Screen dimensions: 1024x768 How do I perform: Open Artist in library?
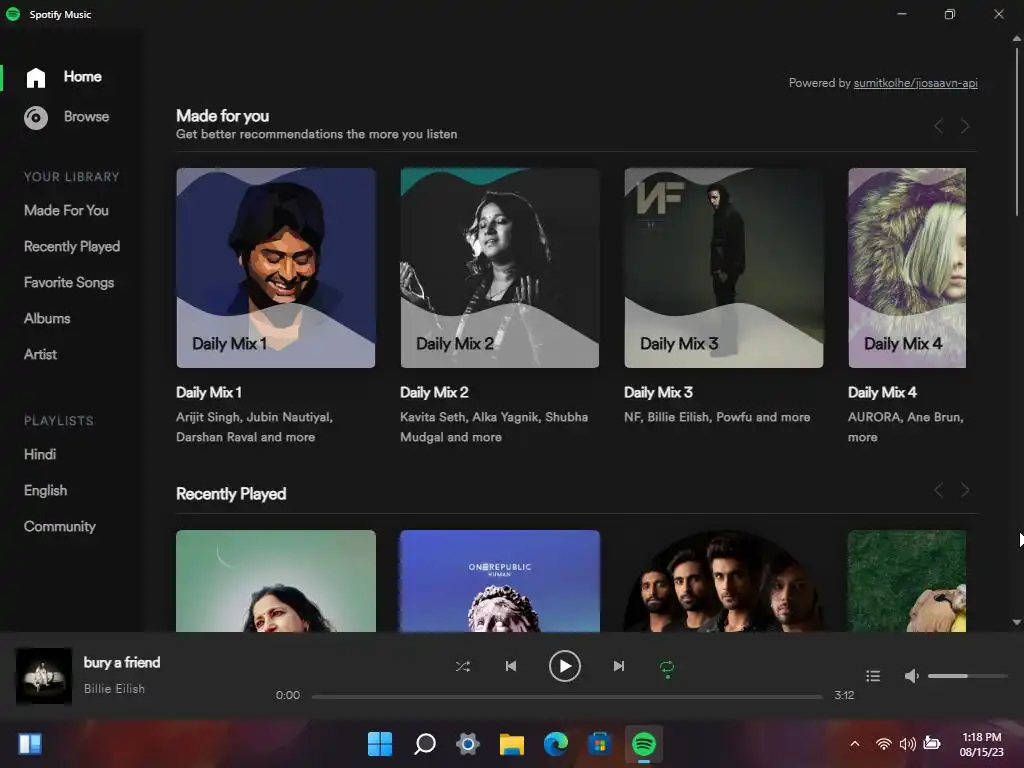pyautogui.click(x=40, y=354)
